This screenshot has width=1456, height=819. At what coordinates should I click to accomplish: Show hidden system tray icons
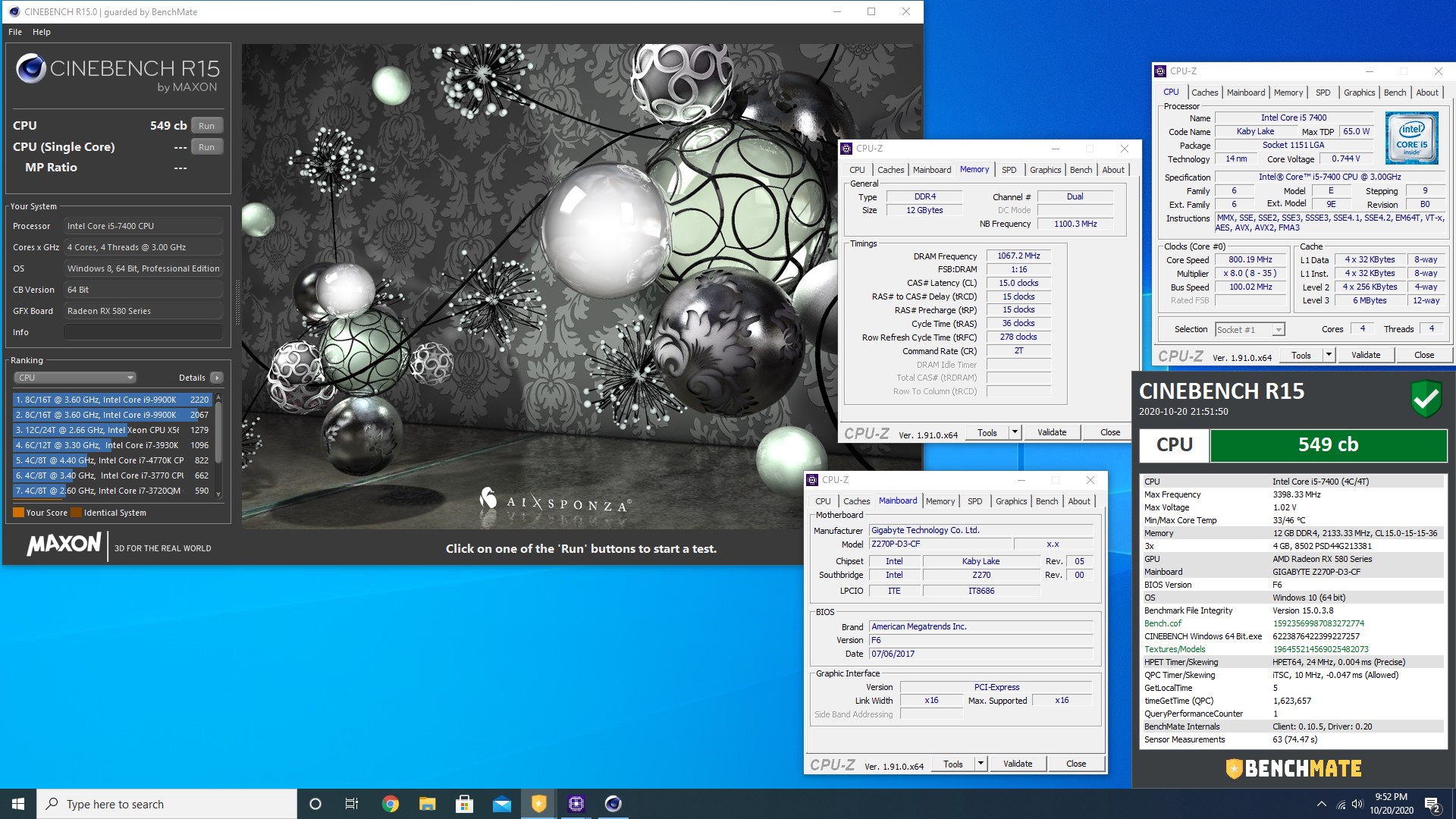click(1322, 804)
